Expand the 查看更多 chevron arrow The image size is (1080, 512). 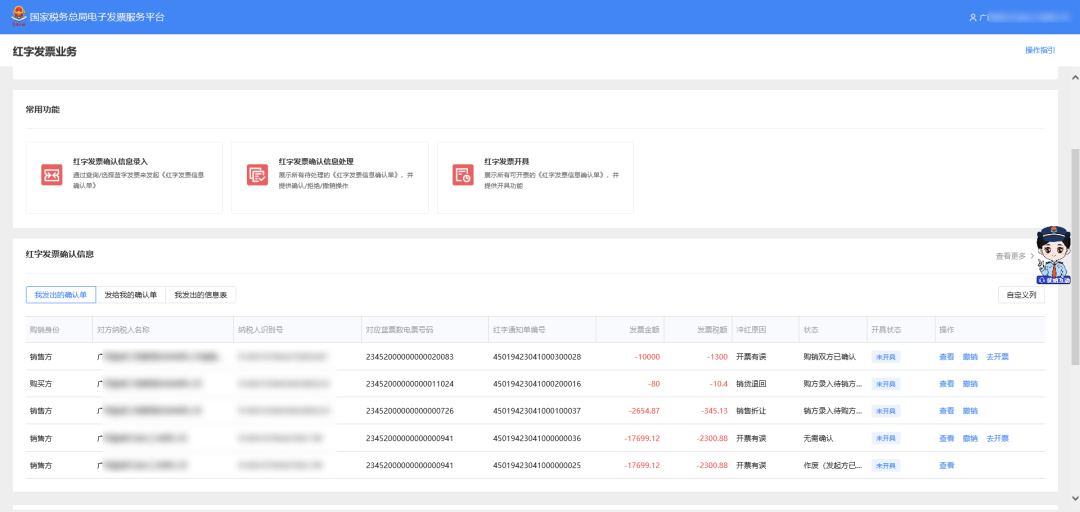pos(1032,256)
